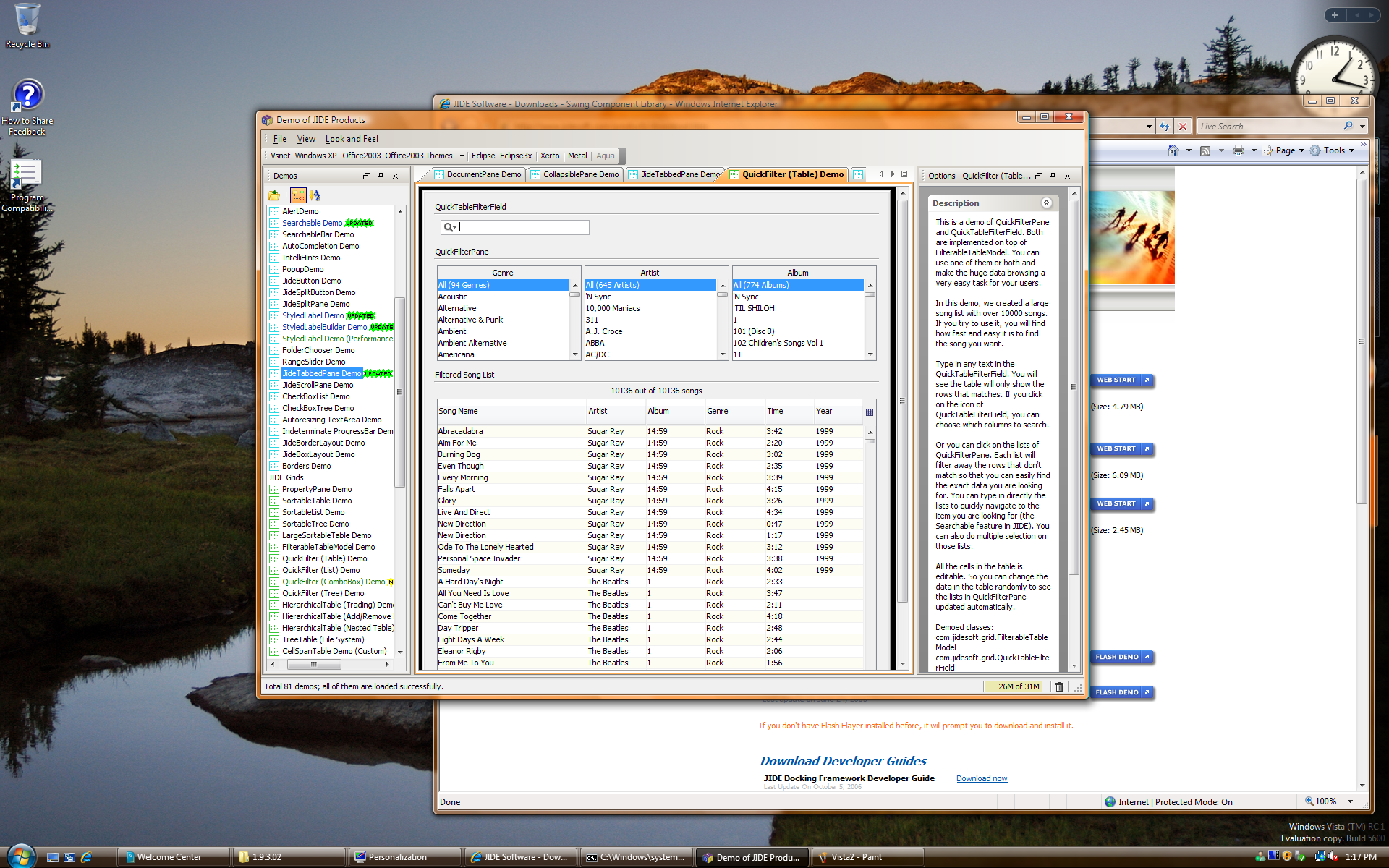Open the Tools menu dropdown in Internet Explorer
The height and width of the screenshot is (868, 1389).
pos(1333,150)
